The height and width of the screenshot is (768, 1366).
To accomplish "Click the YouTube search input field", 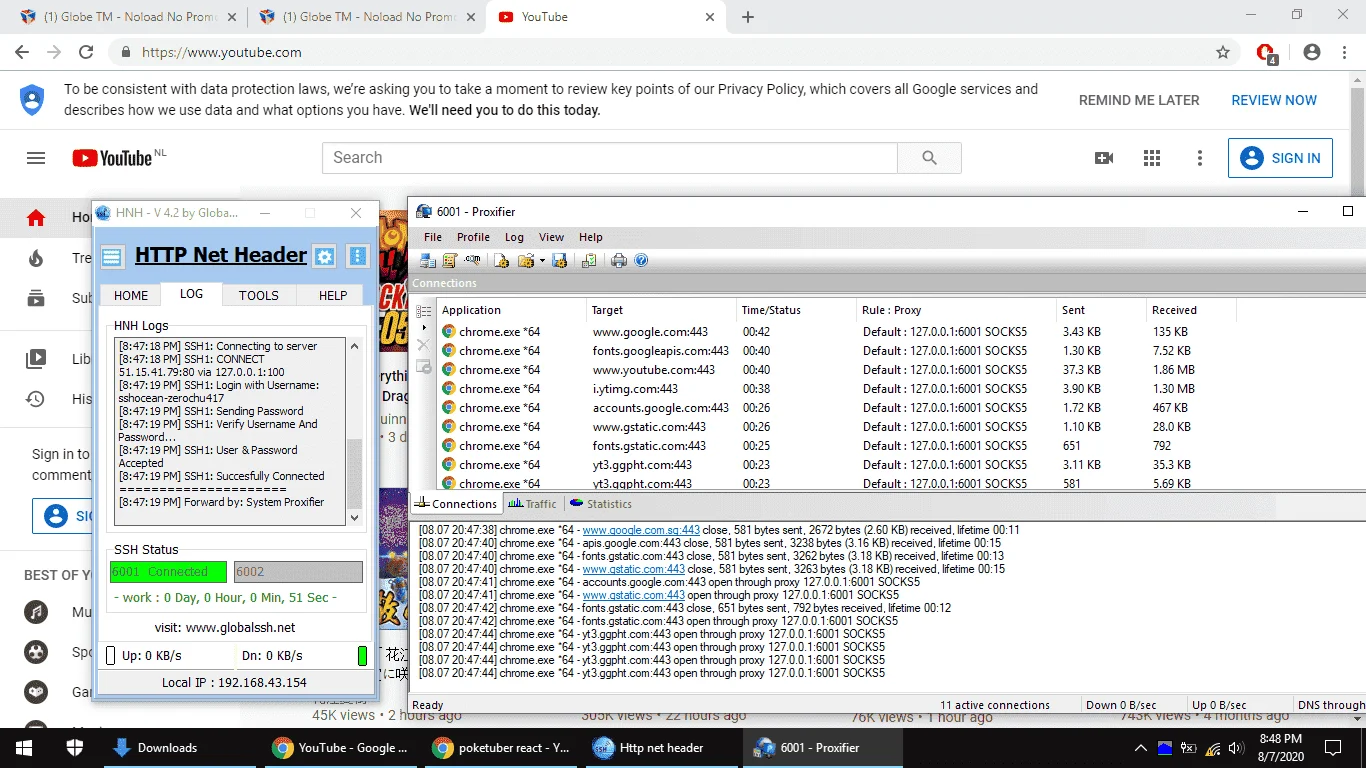I will pos(610,158).
